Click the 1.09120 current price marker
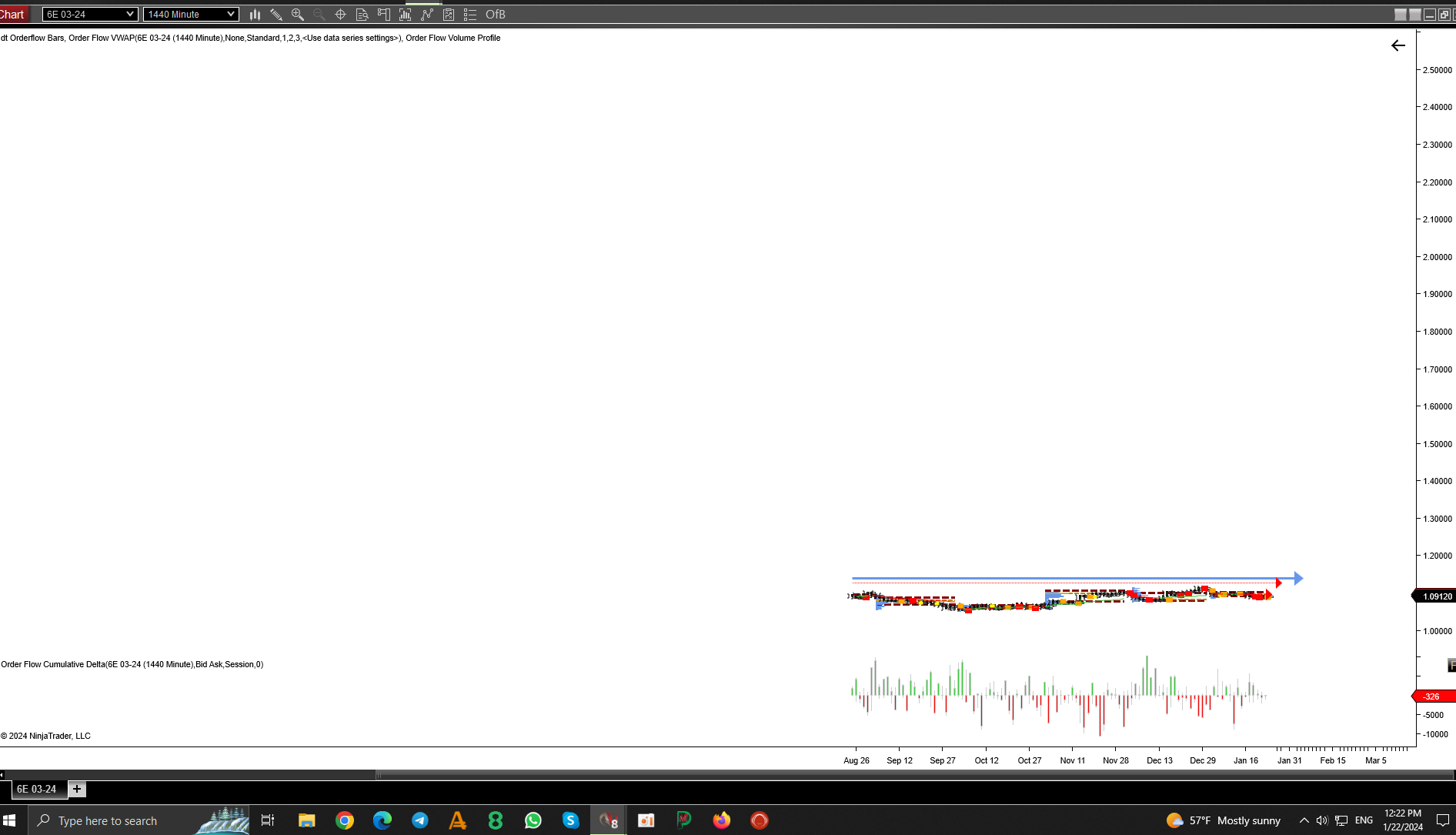The width and height of the screenshot is (1456, 835). click(x=1436, y=596)
